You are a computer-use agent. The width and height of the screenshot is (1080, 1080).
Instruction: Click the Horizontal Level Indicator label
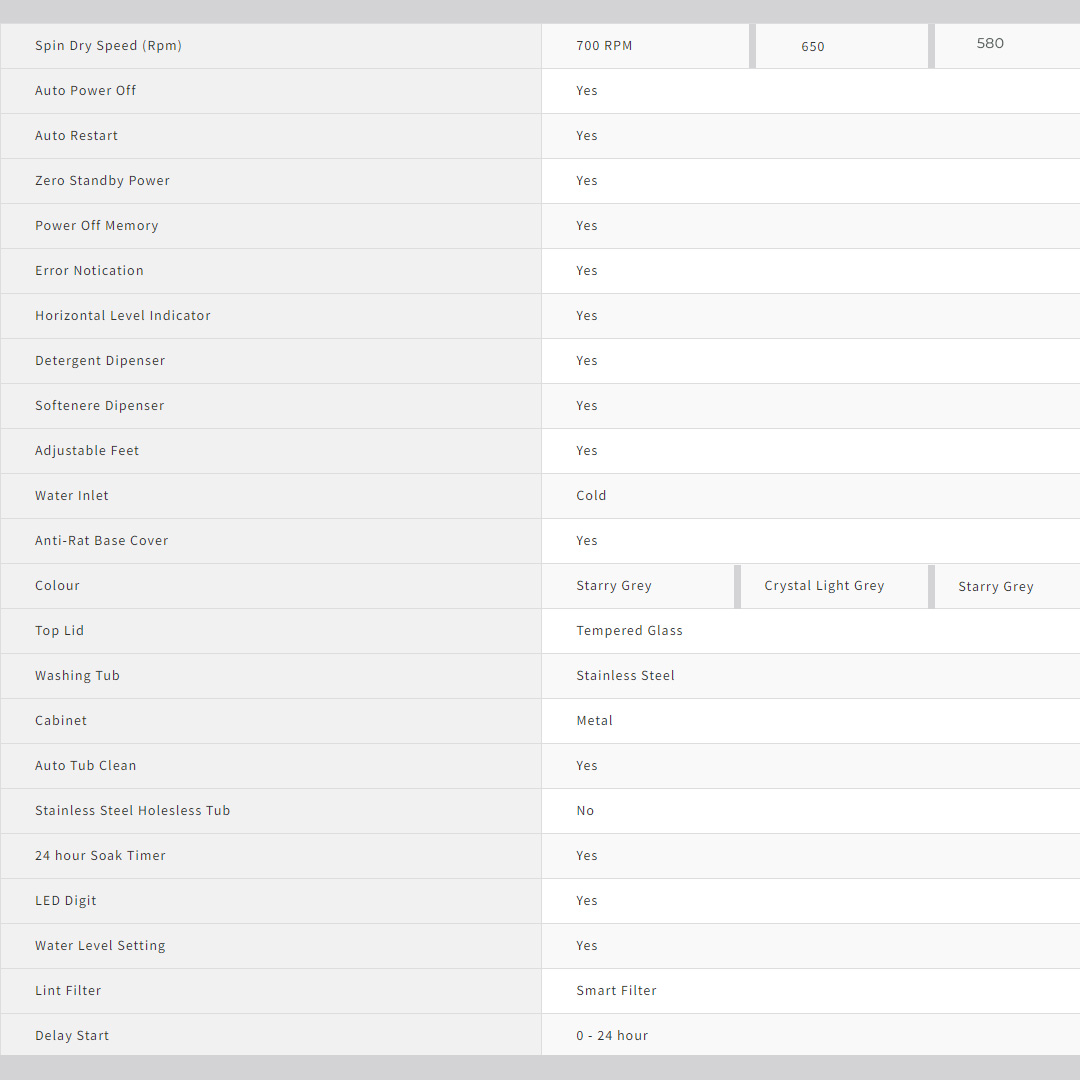click(122, 316)
